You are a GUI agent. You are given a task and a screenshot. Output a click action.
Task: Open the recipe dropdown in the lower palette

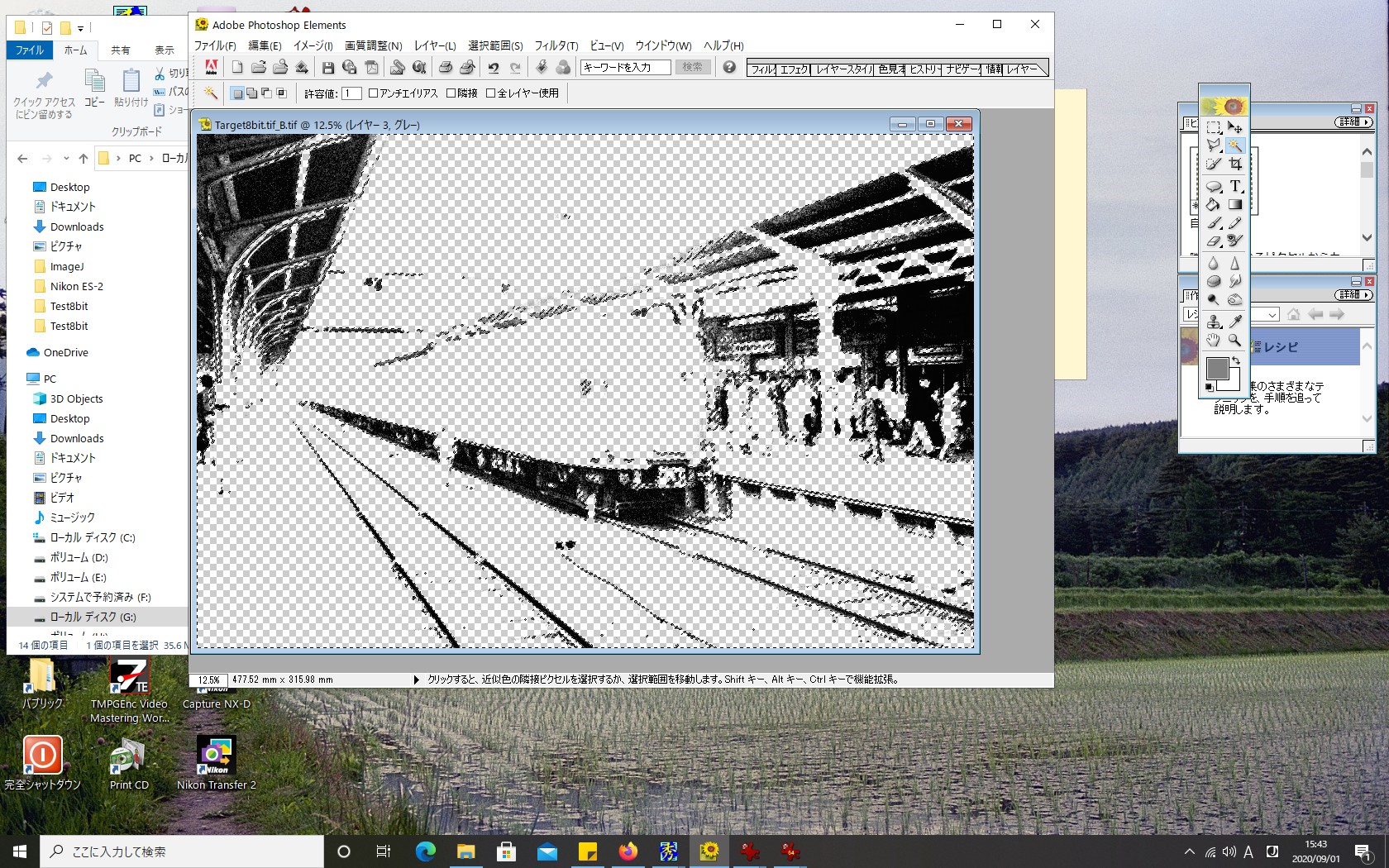click(1272, 314)
